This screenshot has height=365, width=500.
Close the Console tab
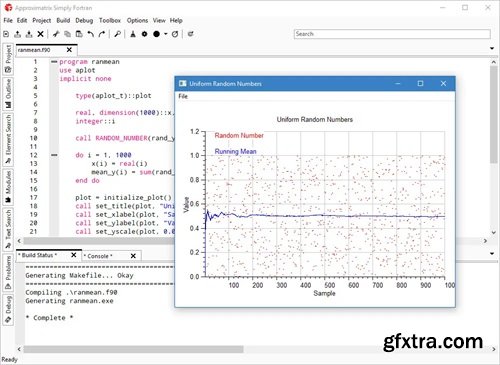click(133, 256)
